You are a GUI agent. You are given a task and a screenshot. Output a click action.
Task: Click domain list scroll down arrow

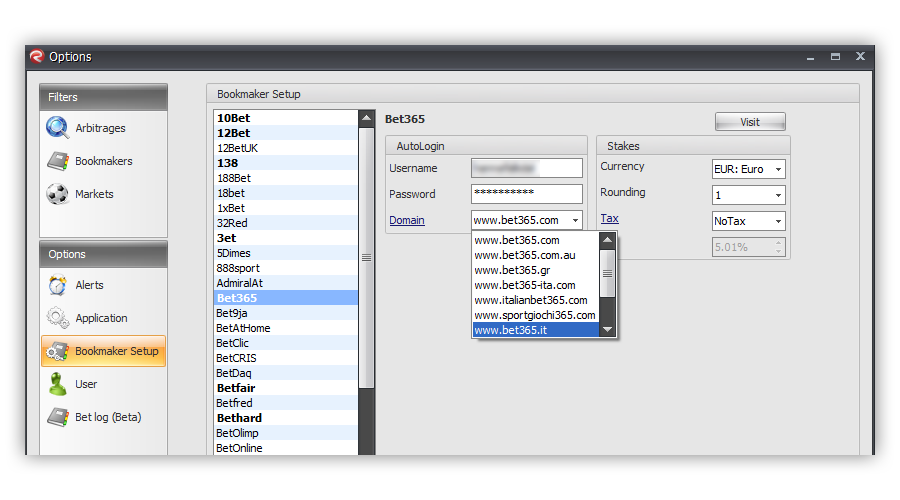pyautogui.click(x=607, y=330)
